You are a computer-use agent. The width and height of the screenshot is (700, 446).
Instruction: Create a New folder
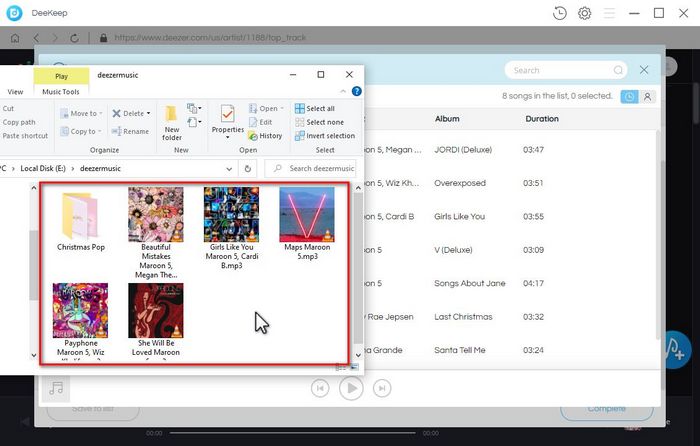(172, 123)
